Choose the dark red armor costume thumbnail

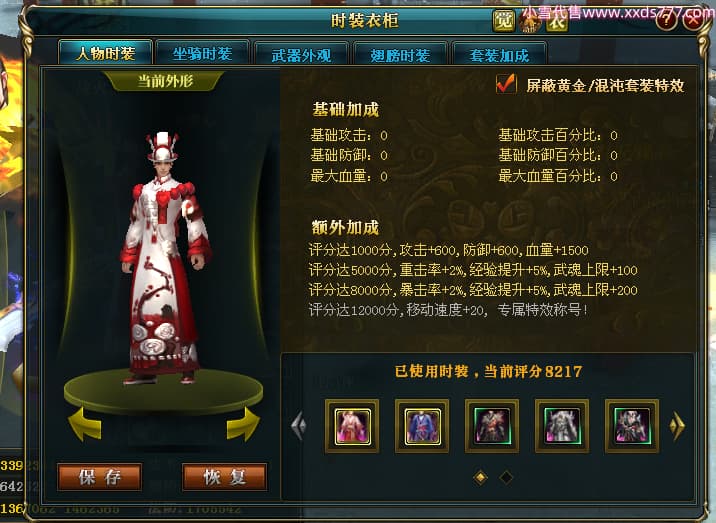coord(492,426)
